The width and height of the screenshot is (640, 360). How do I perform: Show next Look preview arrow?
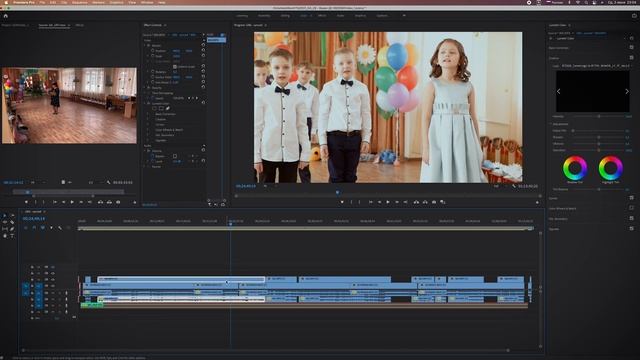pos(627,91)
